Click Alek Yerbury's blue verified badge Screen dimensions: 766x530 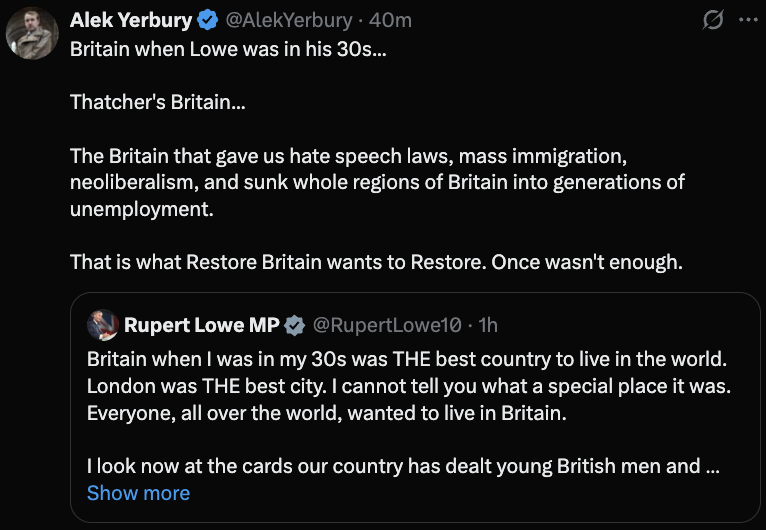pos(208,20)
